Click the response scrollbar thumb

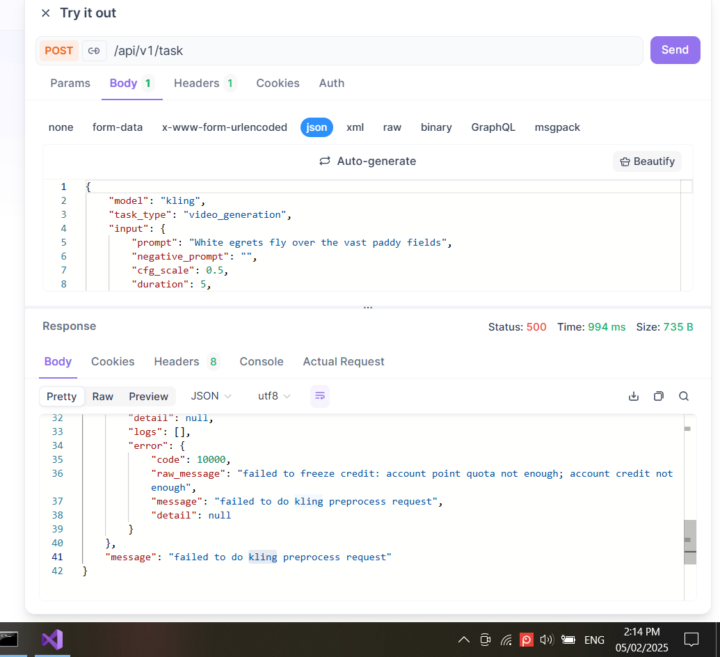point(690,542)
